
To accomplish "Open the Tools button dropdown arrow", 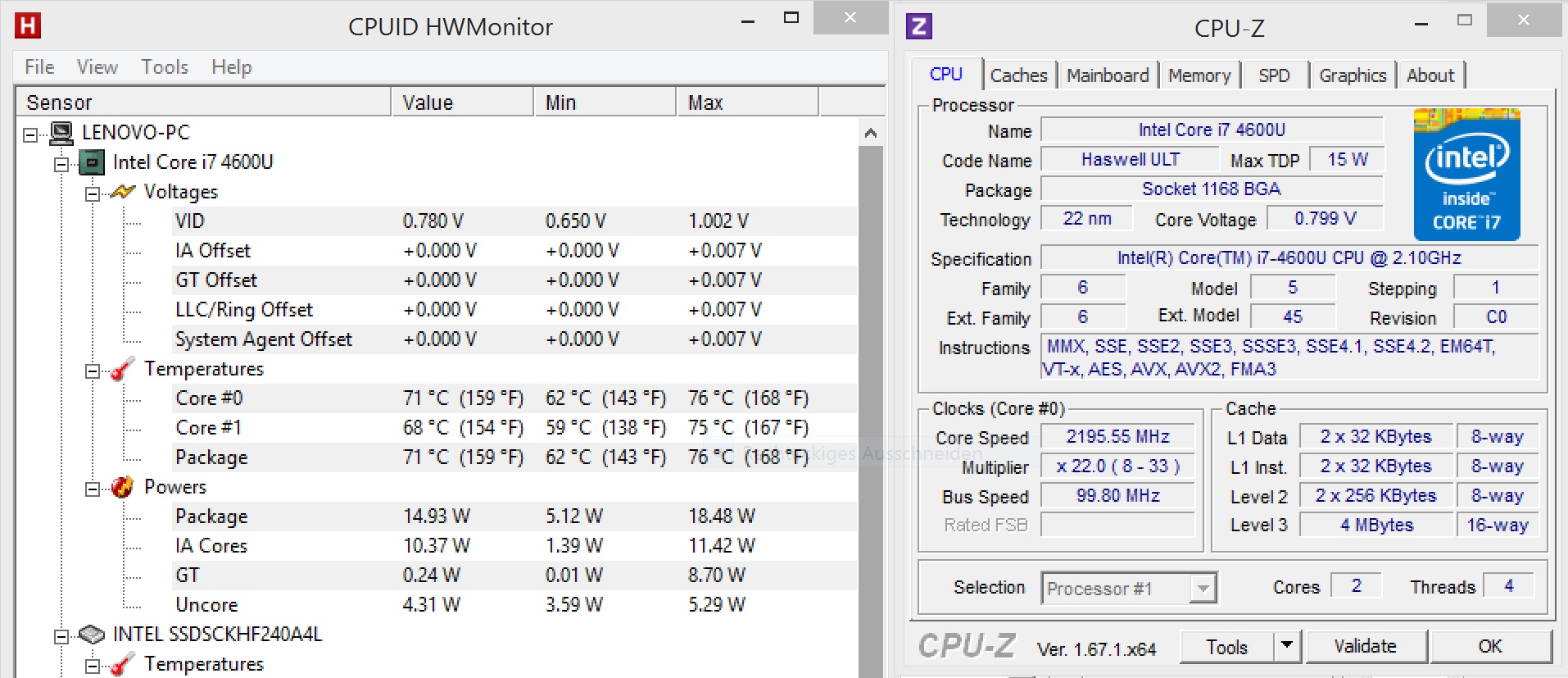I will [1287, 646].
